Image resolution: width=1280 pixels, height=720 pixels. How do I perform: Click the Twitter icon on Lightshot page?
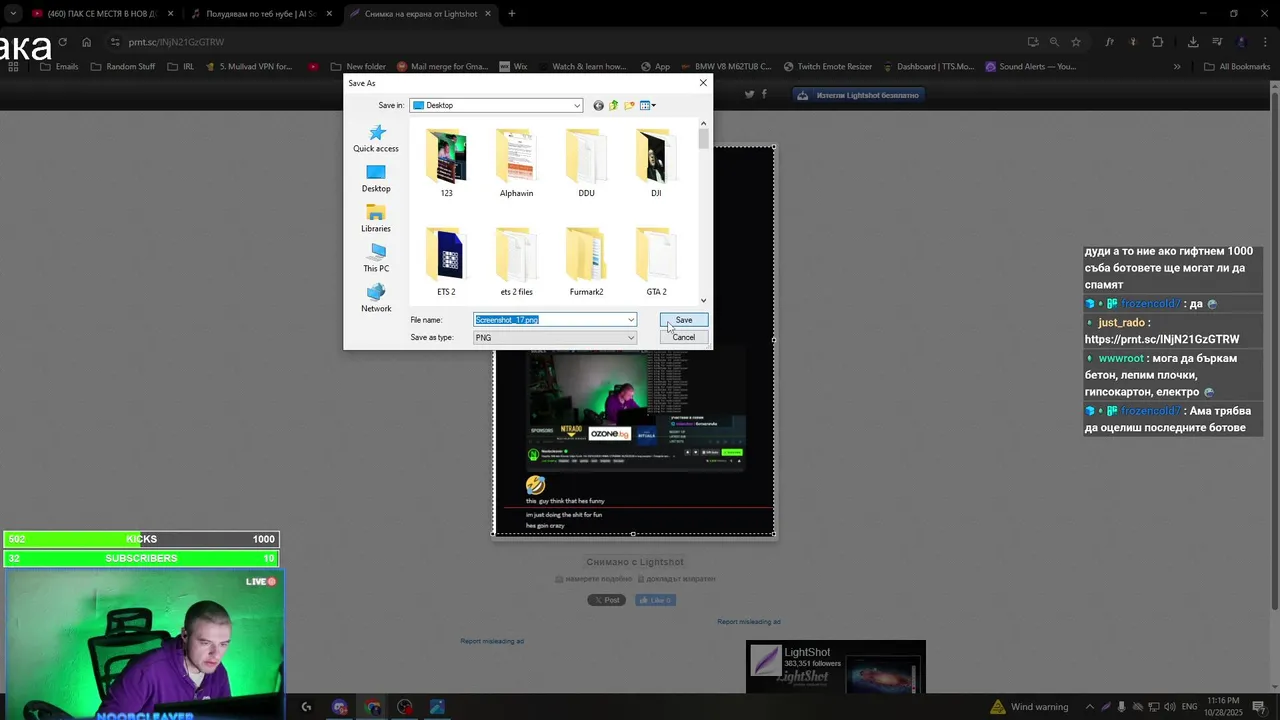(x=749, y=94)
